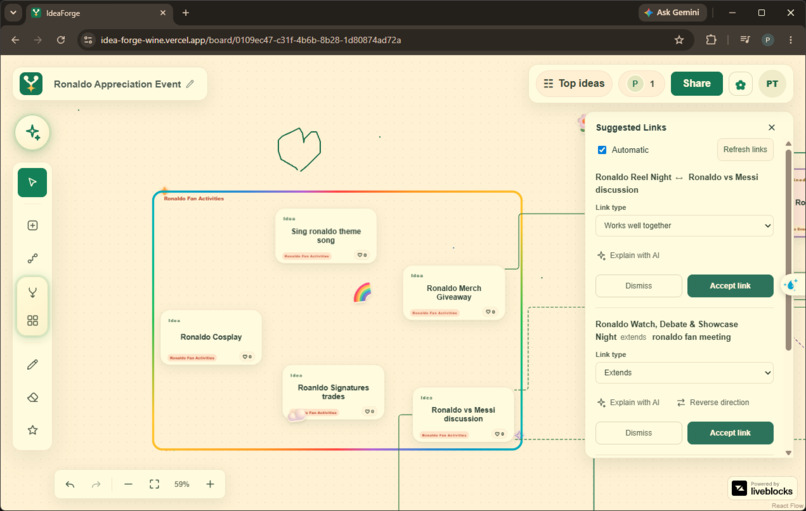The width and height of the screenshot is (806, 511).
Task: Open the collaborators P 1 indicator
Action: (x=642, y=84)
